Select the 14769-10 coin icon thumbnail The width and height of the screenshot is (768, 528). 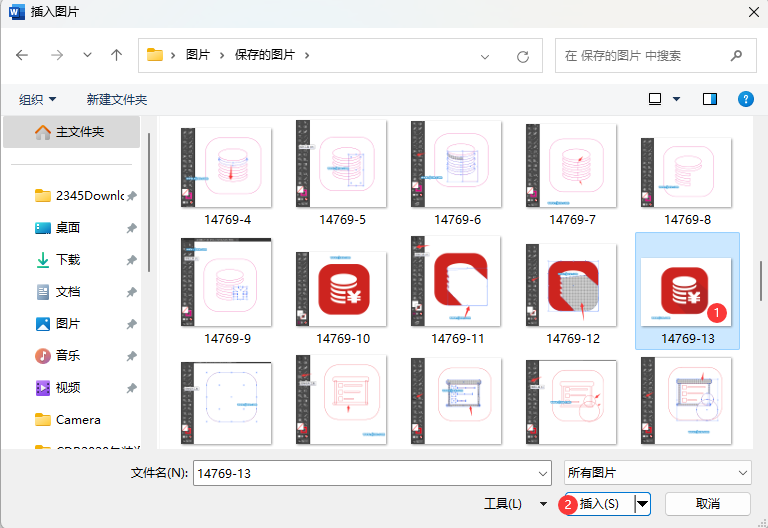click(341, 289)
